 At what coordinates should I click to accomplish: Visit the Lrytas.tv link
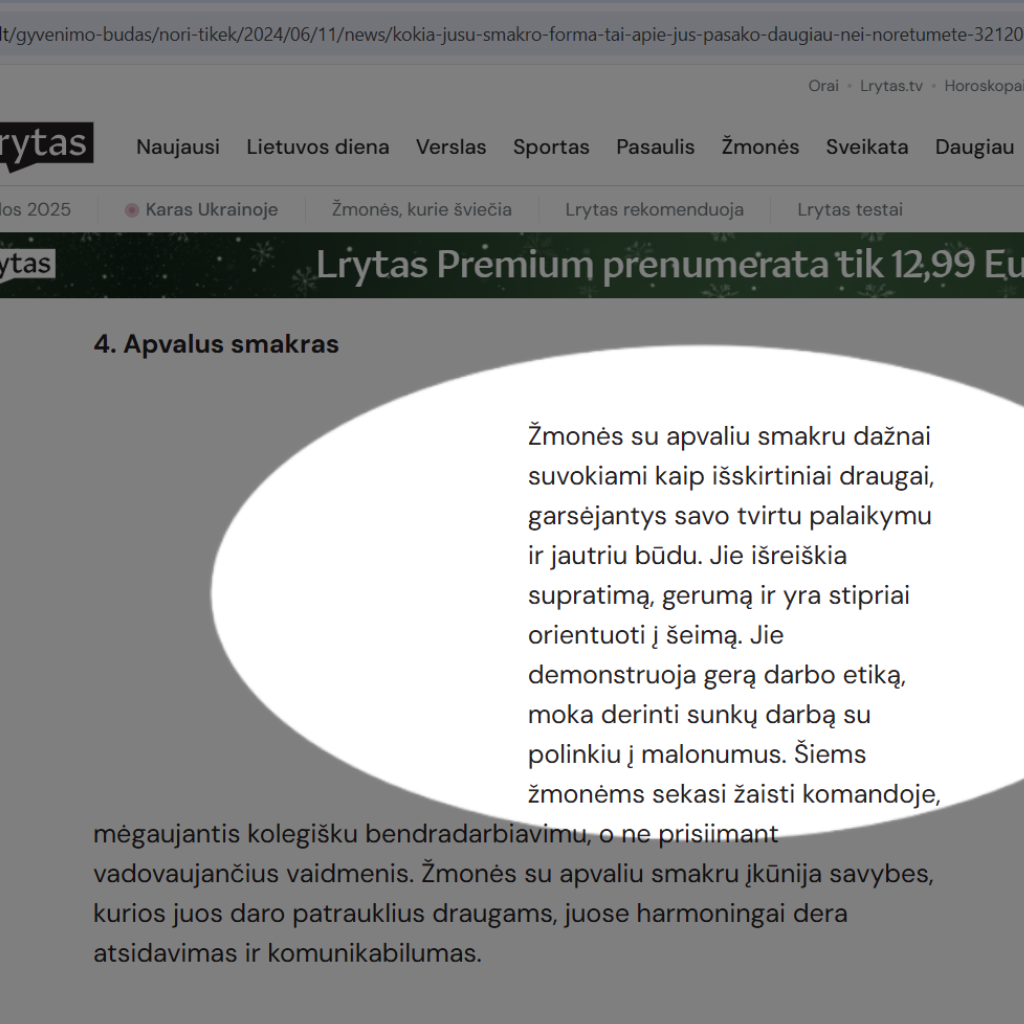[x=891, y=86]
